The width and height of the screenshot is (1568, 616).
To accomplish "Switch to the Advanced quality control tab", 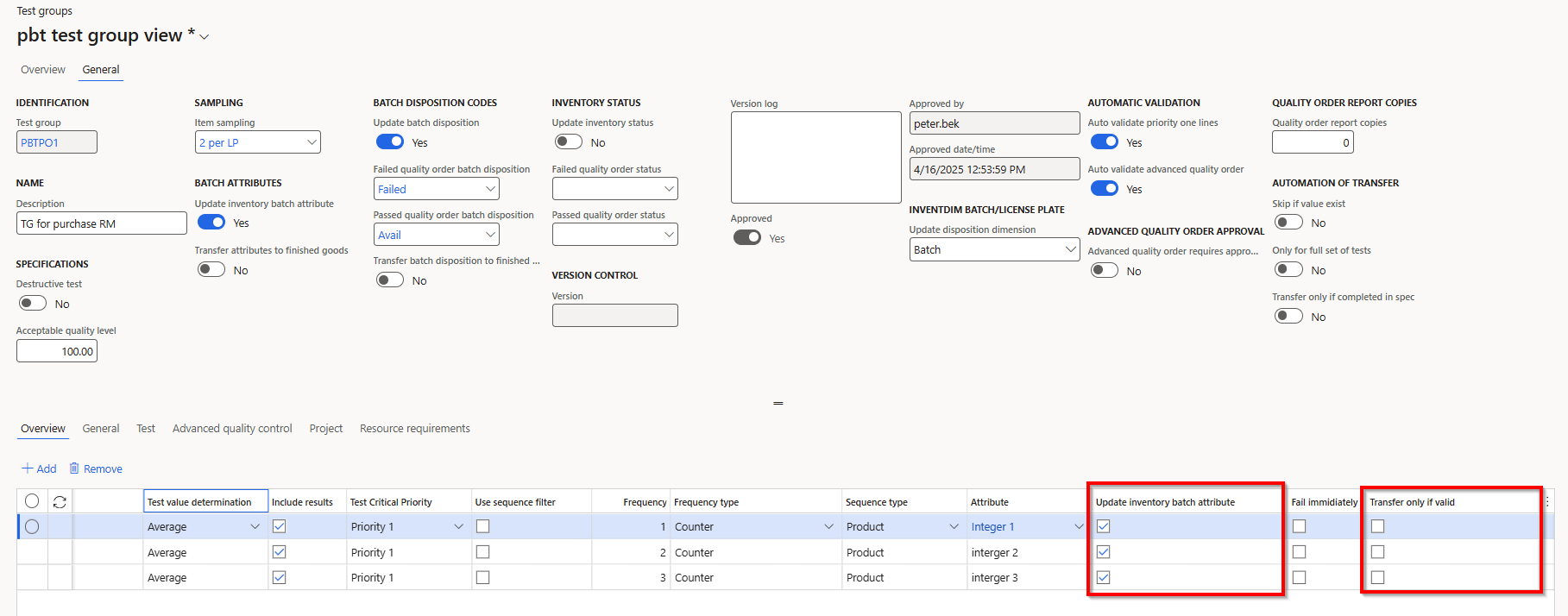I will coord(232,429).
